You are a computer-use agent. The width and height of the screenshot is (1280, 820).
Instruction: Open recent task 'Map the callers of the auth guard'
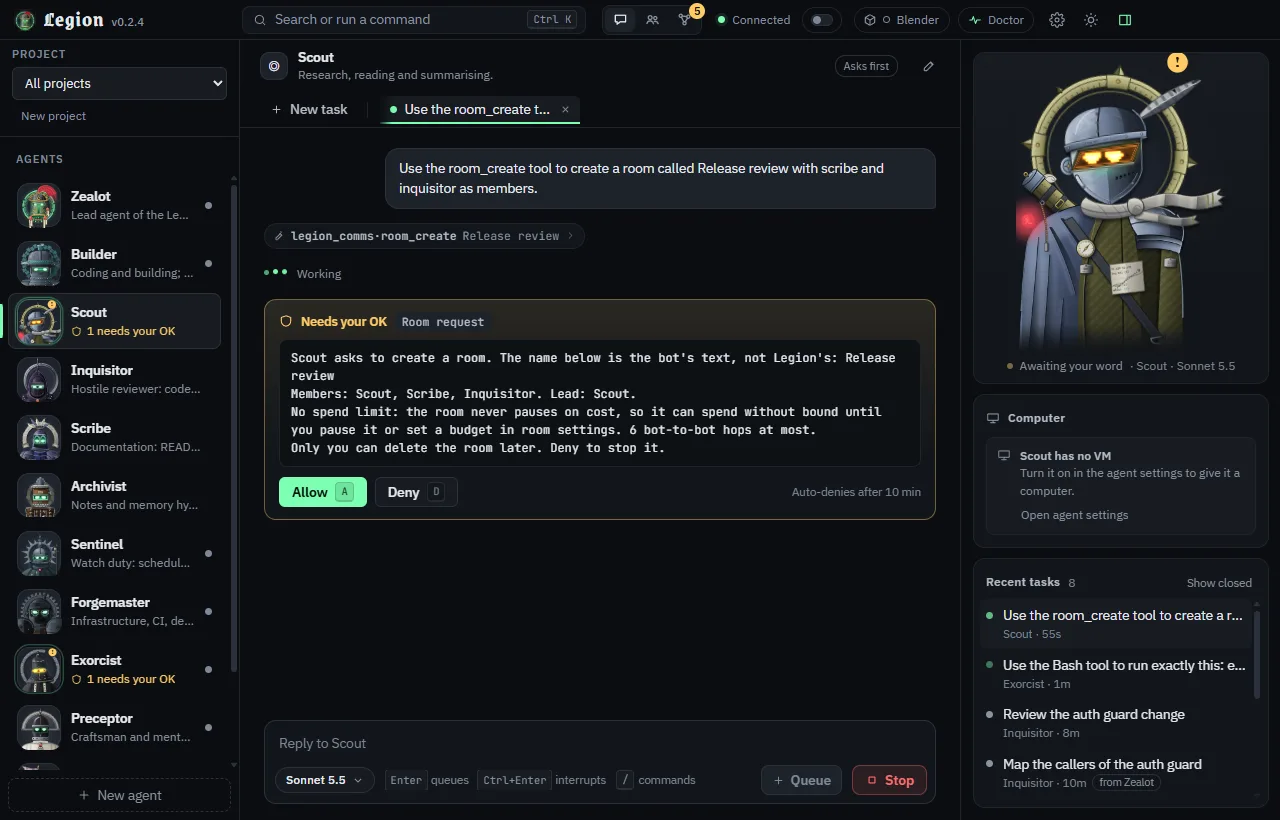point(1116,773)
